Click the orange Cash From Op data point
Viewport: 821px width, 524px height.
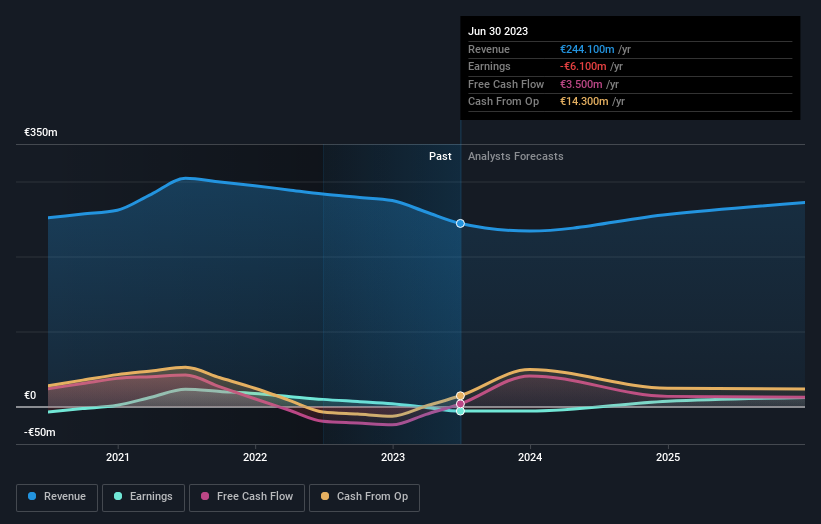[460, 396]
